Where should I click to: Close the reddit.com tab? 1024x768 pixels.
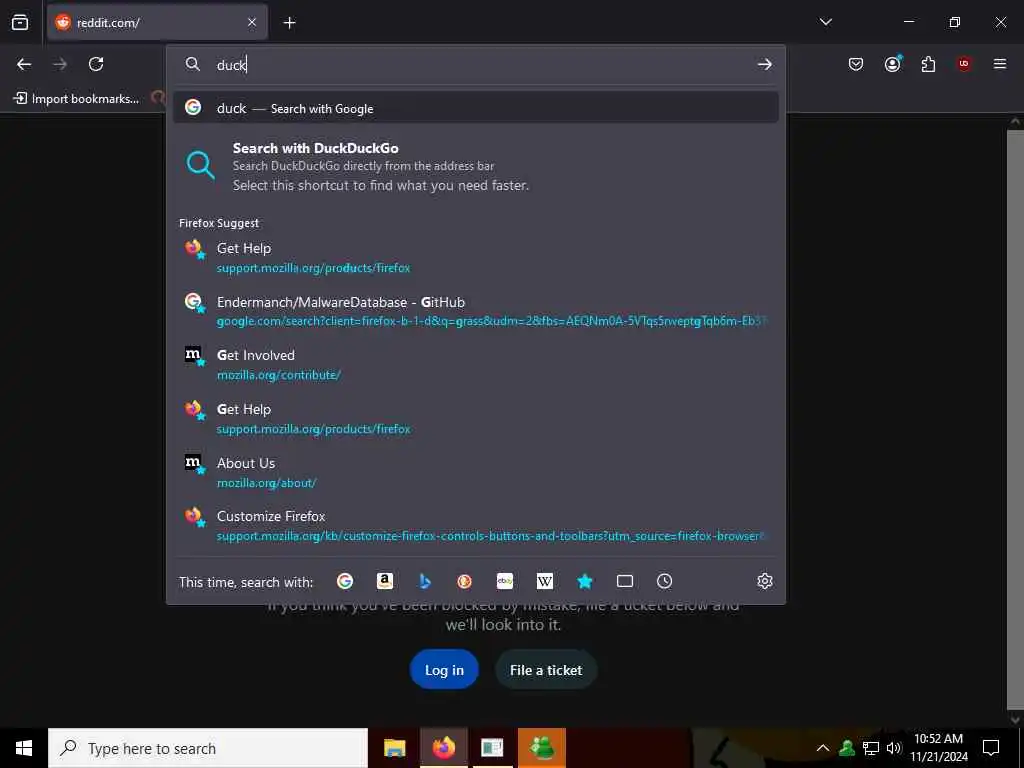coord(252,22)
